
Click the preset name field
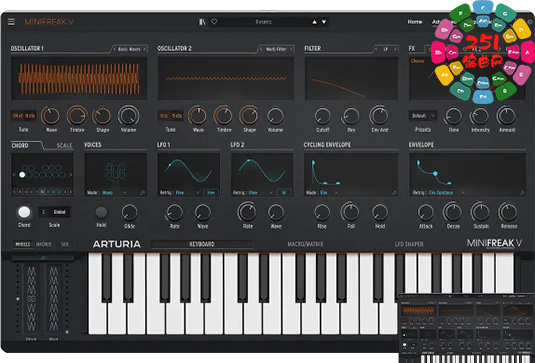263,22
